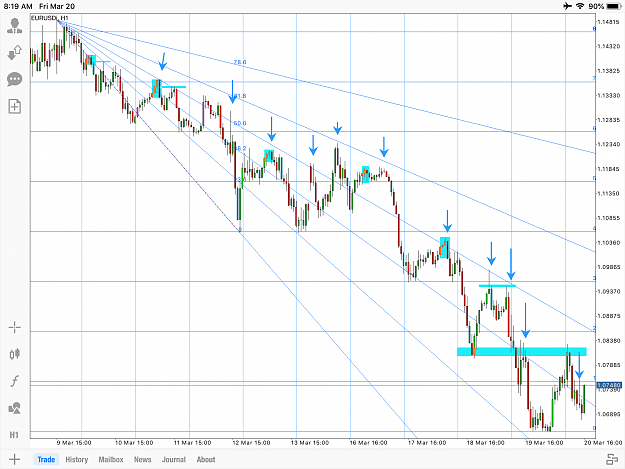Select the 78.6 Fibonacci fan label

(240, 62)
